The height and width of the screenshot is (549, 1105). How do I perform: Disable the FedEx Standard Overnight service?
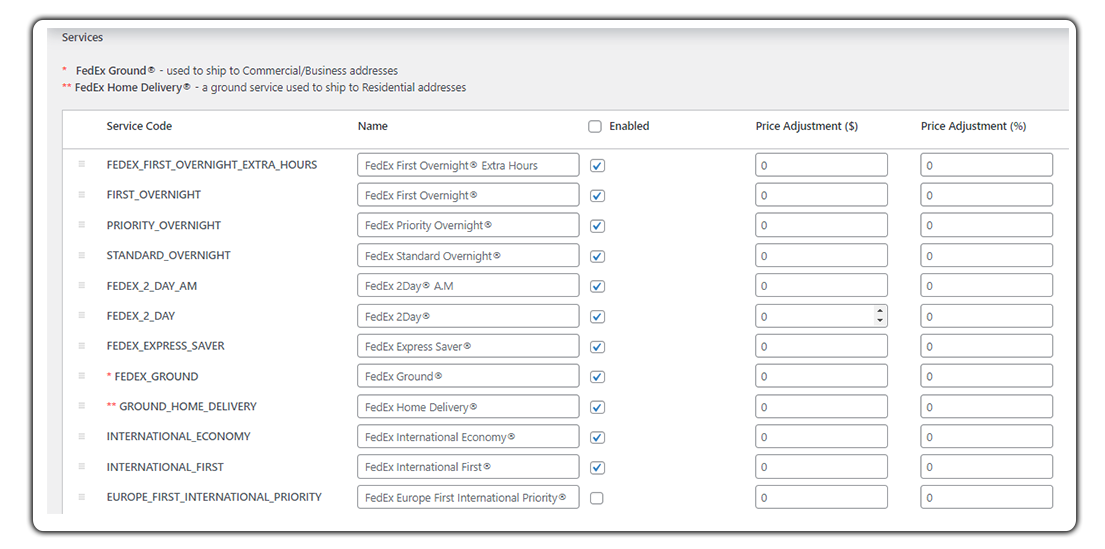pos(598,257)
